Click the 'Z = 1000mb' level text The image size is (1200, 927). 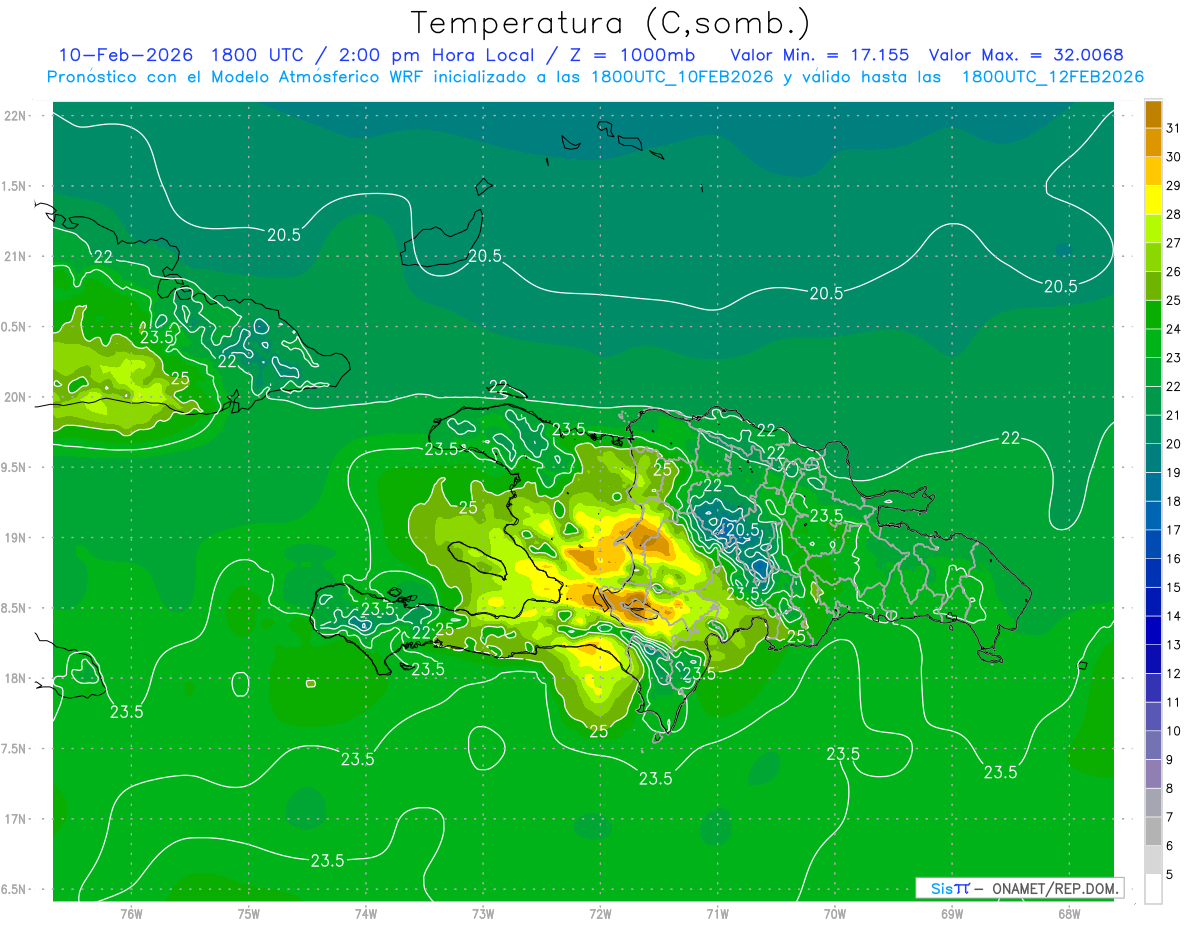(633, 54)
